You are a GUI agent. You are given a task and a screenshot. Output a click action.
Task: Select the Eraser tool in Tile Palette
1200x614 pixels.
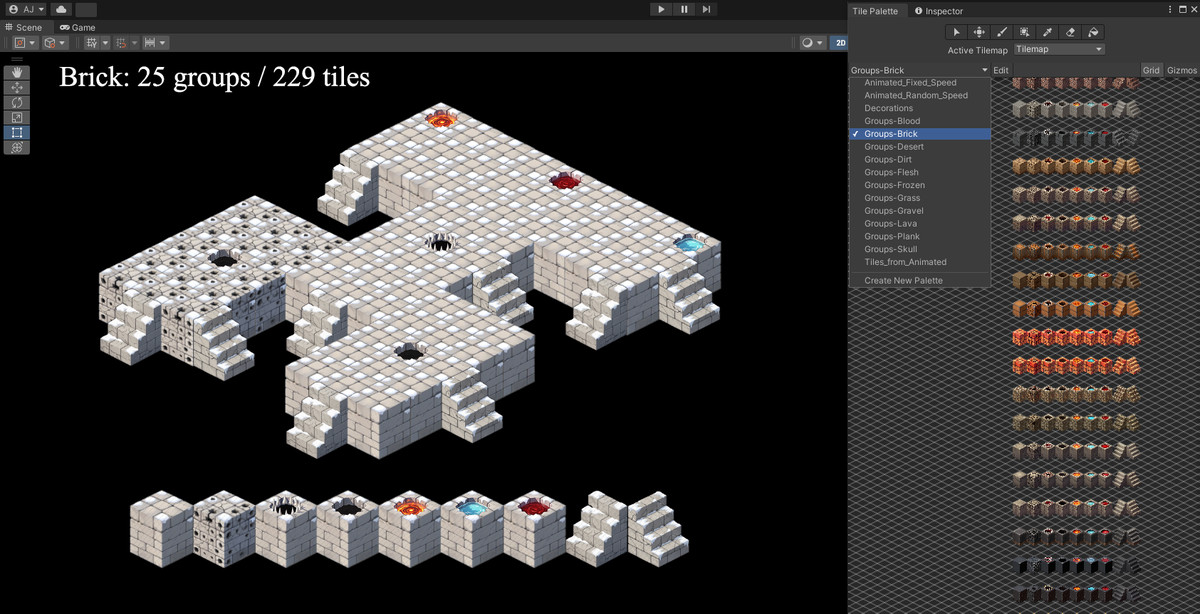click(x=1070, y=32)
